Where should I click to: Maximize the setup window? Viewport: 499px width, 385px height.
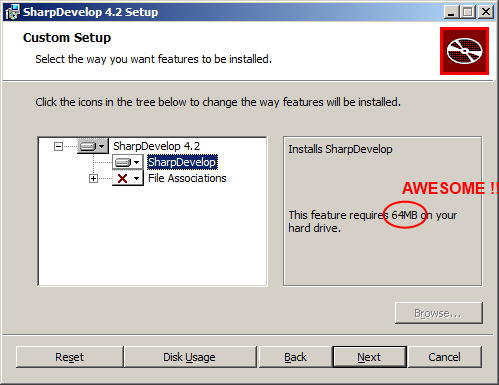(x=468, y=12)
